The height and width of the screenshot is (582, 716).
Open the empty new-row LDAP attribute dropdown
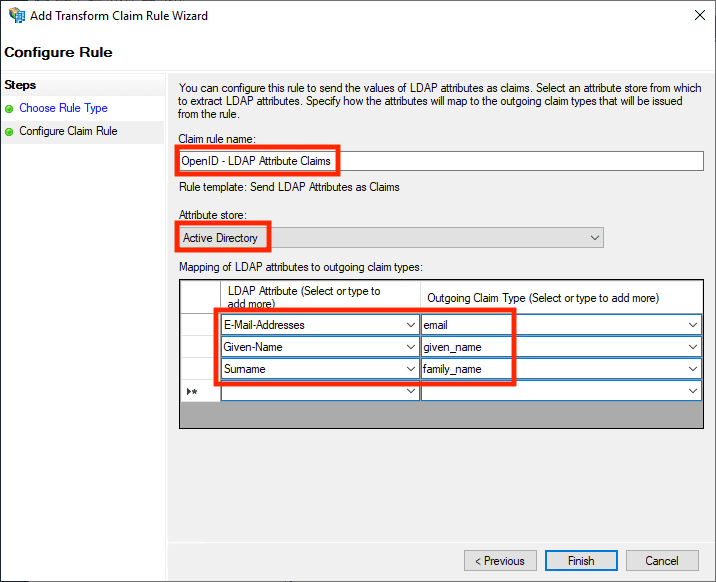click(411, 391)
